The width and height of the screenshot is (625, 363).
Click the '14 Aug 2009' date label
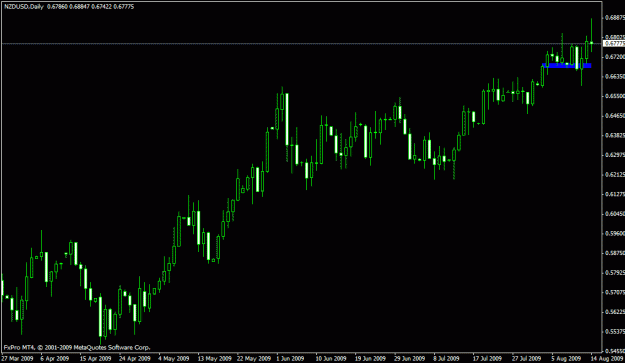[607, 358]
